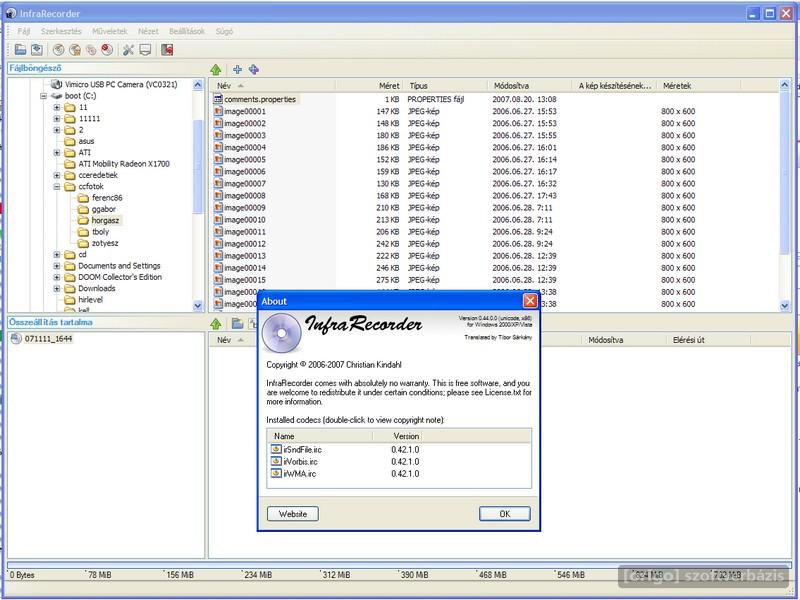The width and height of the screenshot is (800, 600).
Task: Click the green up arrow in the project pane
Action: 216,323
